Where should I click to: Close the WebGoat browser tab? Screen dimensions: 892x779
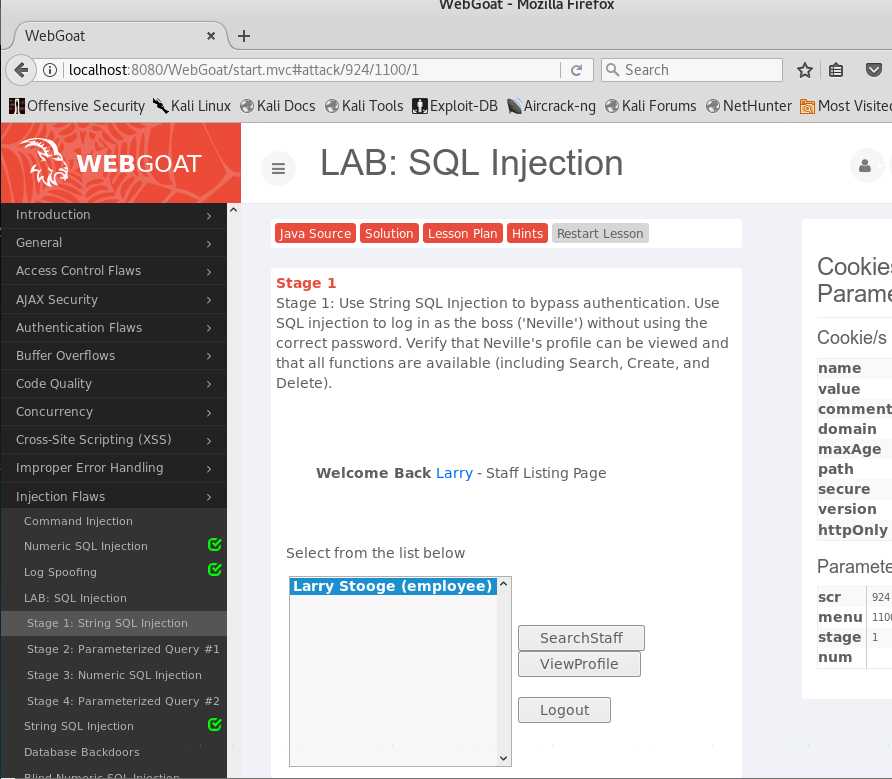212,36
